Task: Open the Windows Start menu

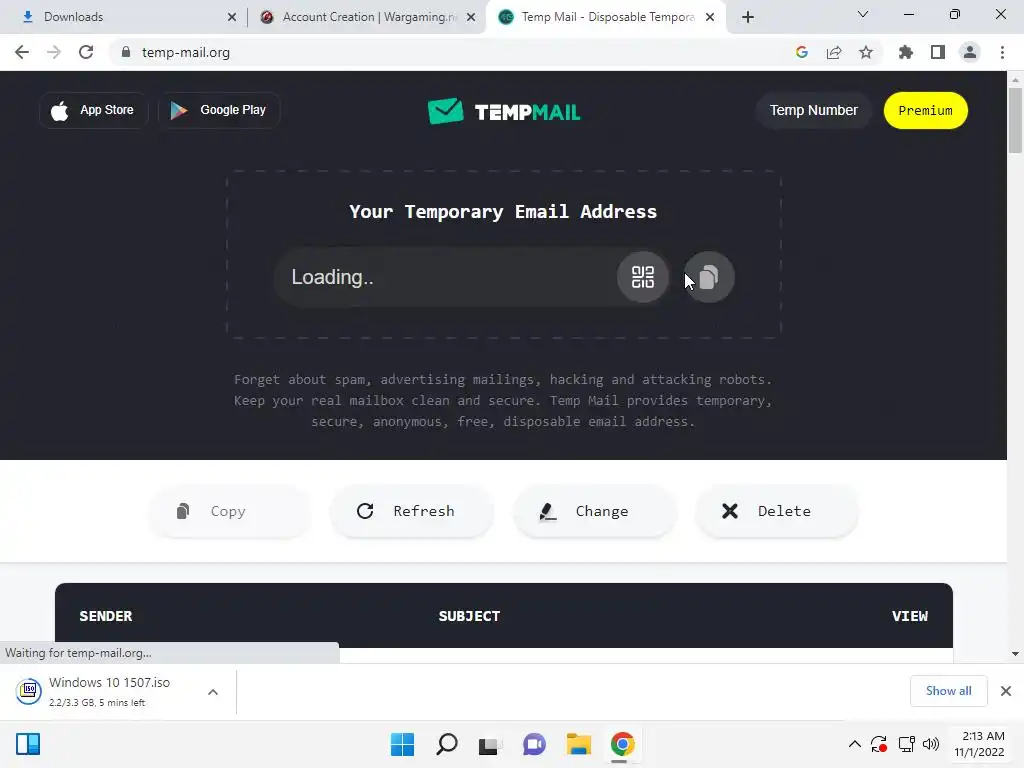Action: click(402, 744)
